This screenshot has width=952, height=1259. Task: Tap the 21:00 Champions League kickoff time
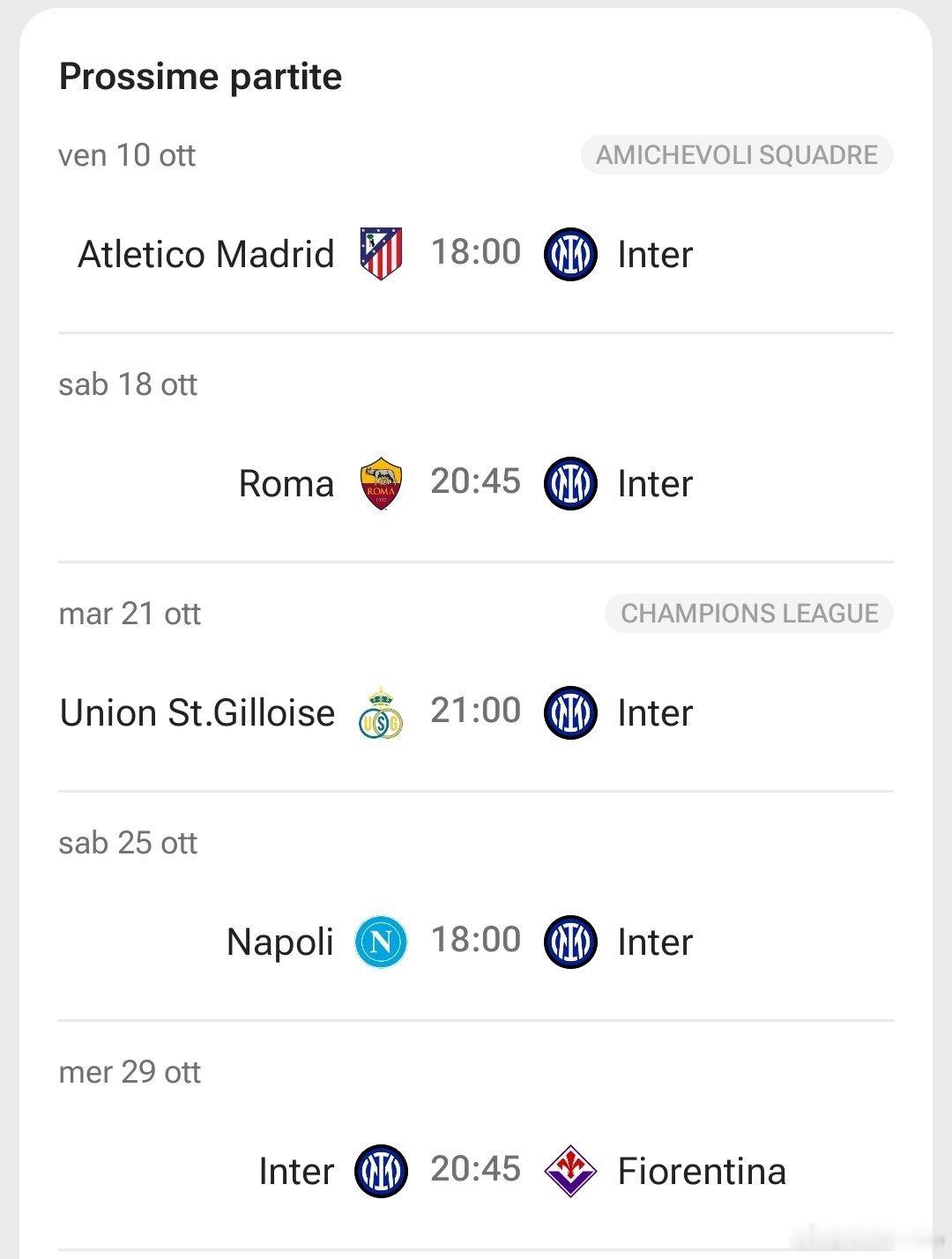476,711
